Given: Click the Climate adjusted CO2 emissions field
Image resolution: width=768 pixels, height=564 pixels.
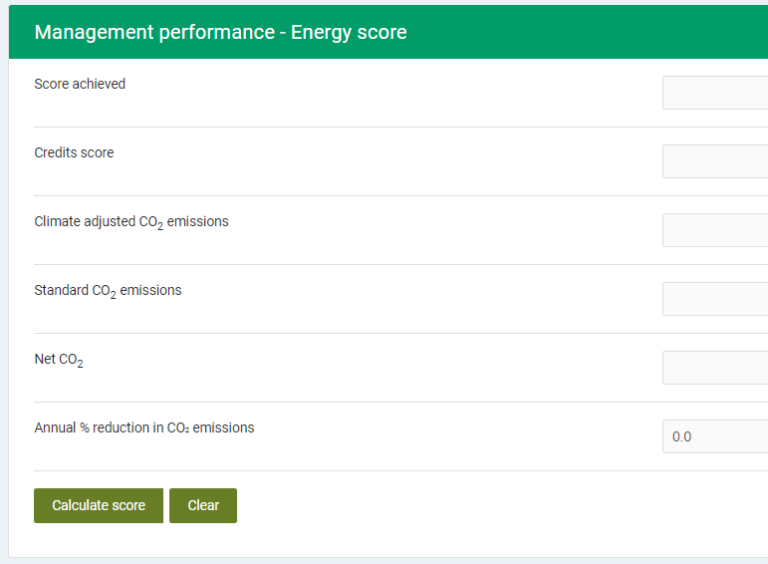Looking at the screenshot, I should 715,230.
